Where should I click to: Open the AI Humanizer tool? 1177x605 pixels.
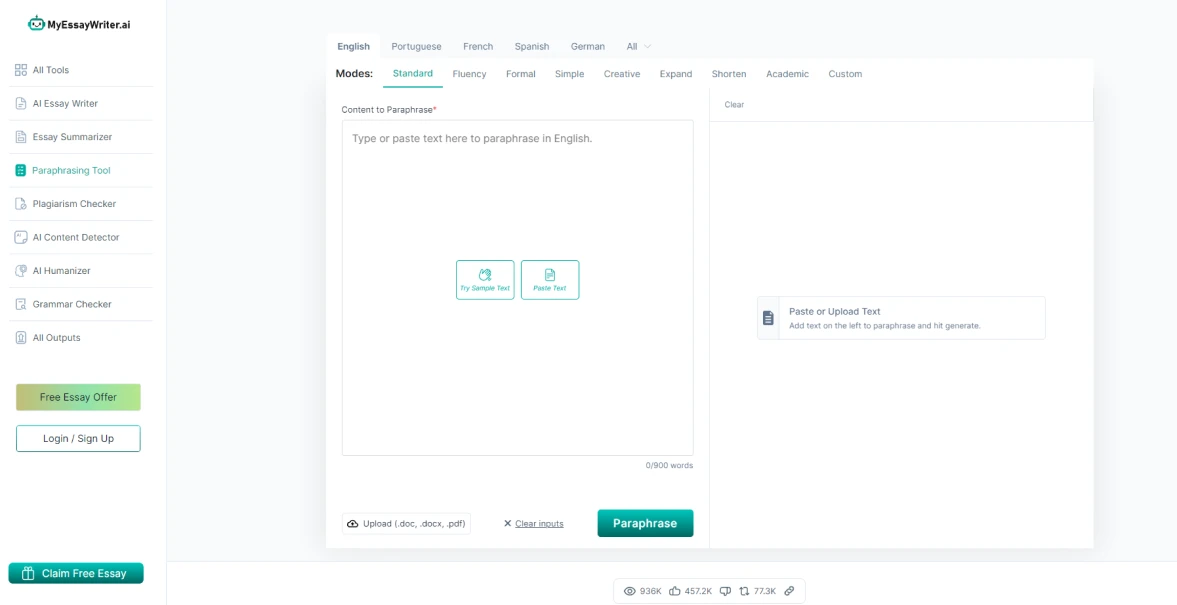62,270
